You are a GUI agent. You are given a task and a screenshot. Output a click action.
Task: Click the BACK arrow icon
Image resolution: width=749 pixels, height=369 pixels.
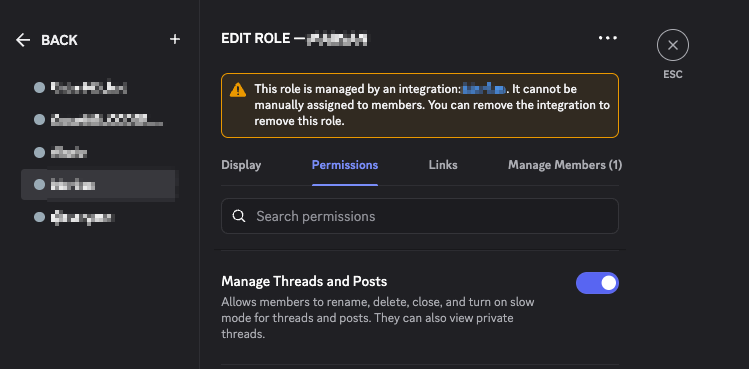[x=23, y=40]
